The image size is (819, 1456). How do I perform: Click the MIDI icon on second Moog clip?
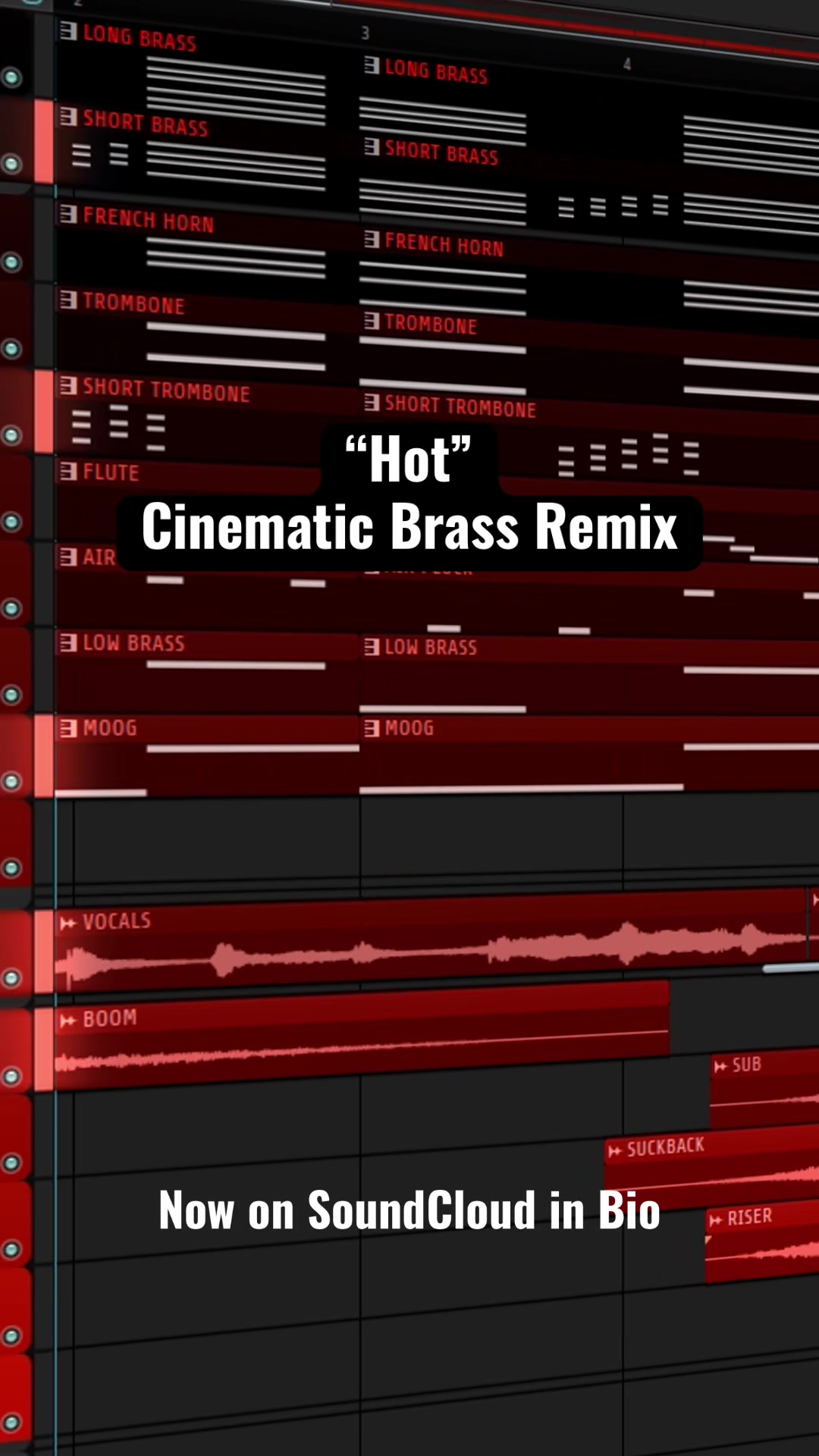pos(372,729)
